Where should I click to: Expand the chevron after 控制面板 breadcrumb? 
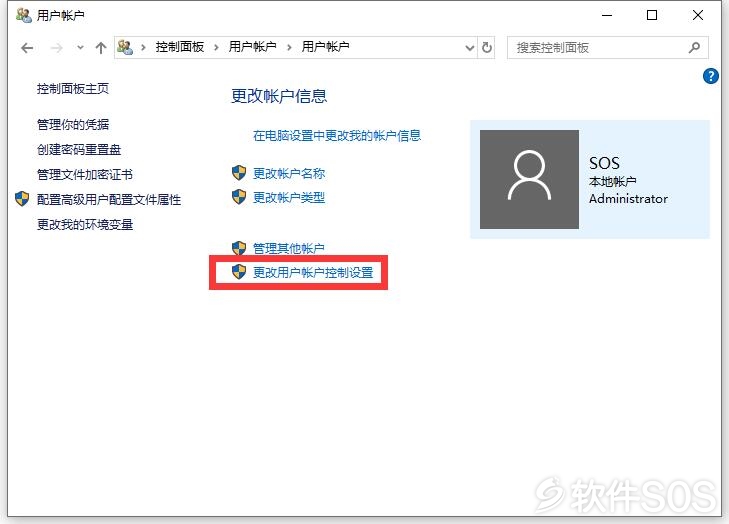(x=216, y=47)
